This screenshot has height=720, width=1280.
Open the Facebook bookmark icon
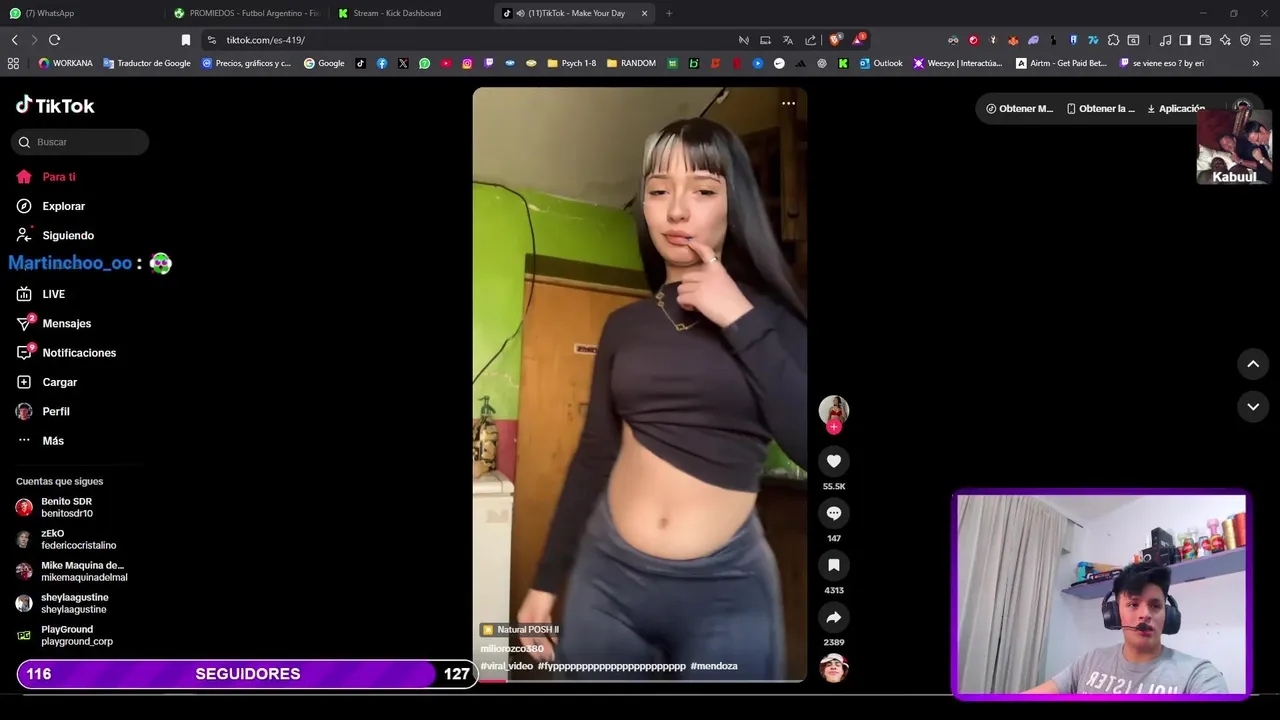pyautogui.click(x=382, y=63)
